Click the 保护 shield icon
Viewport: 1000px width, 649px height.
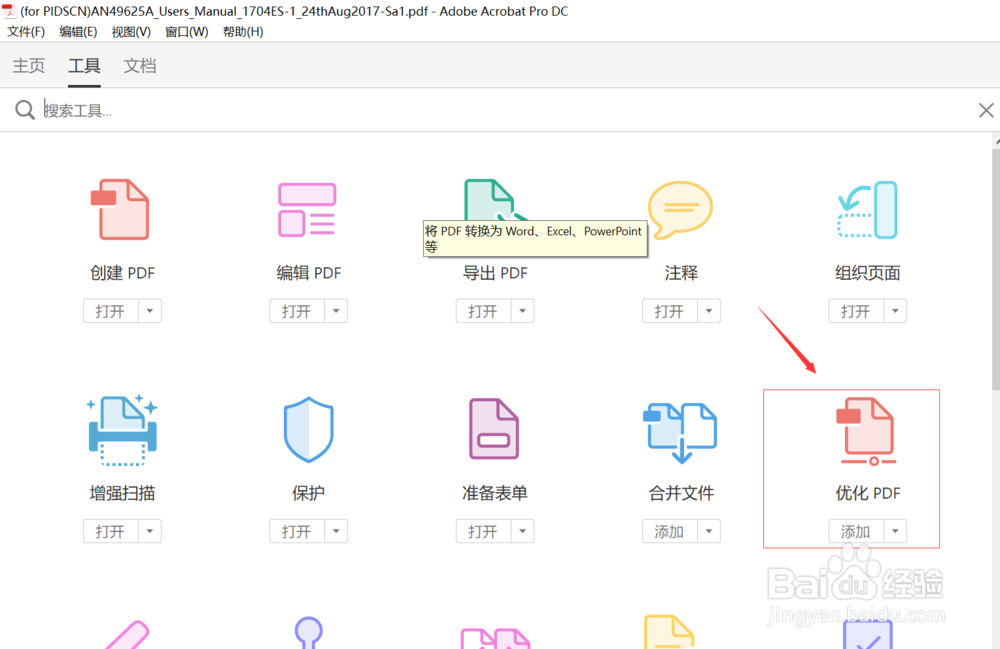(308, 429)
